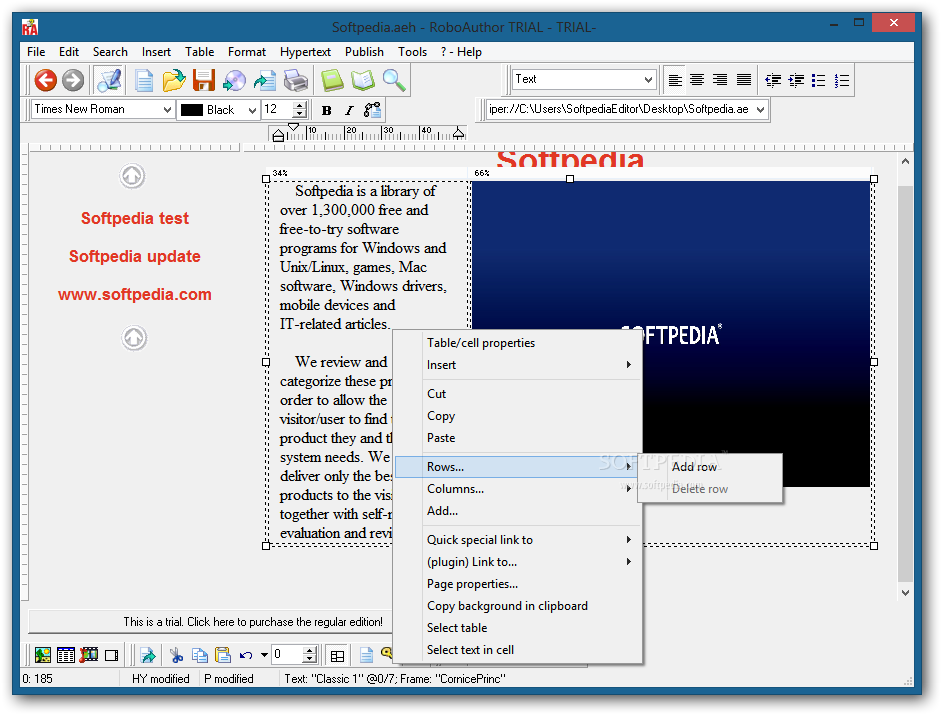Open the File menu

click(36, 52)
